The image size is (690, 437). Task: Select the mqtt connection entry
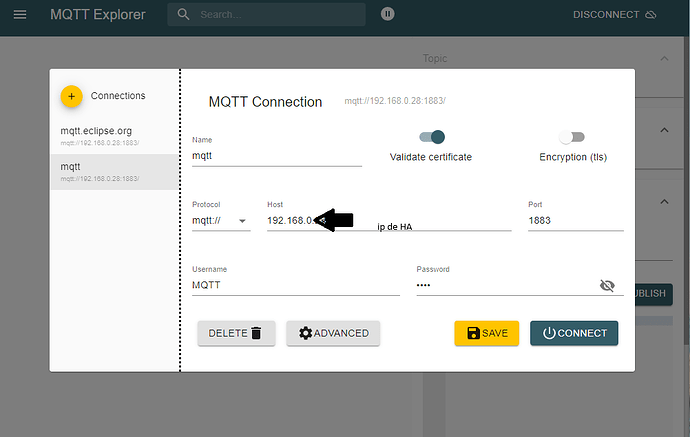114,172
